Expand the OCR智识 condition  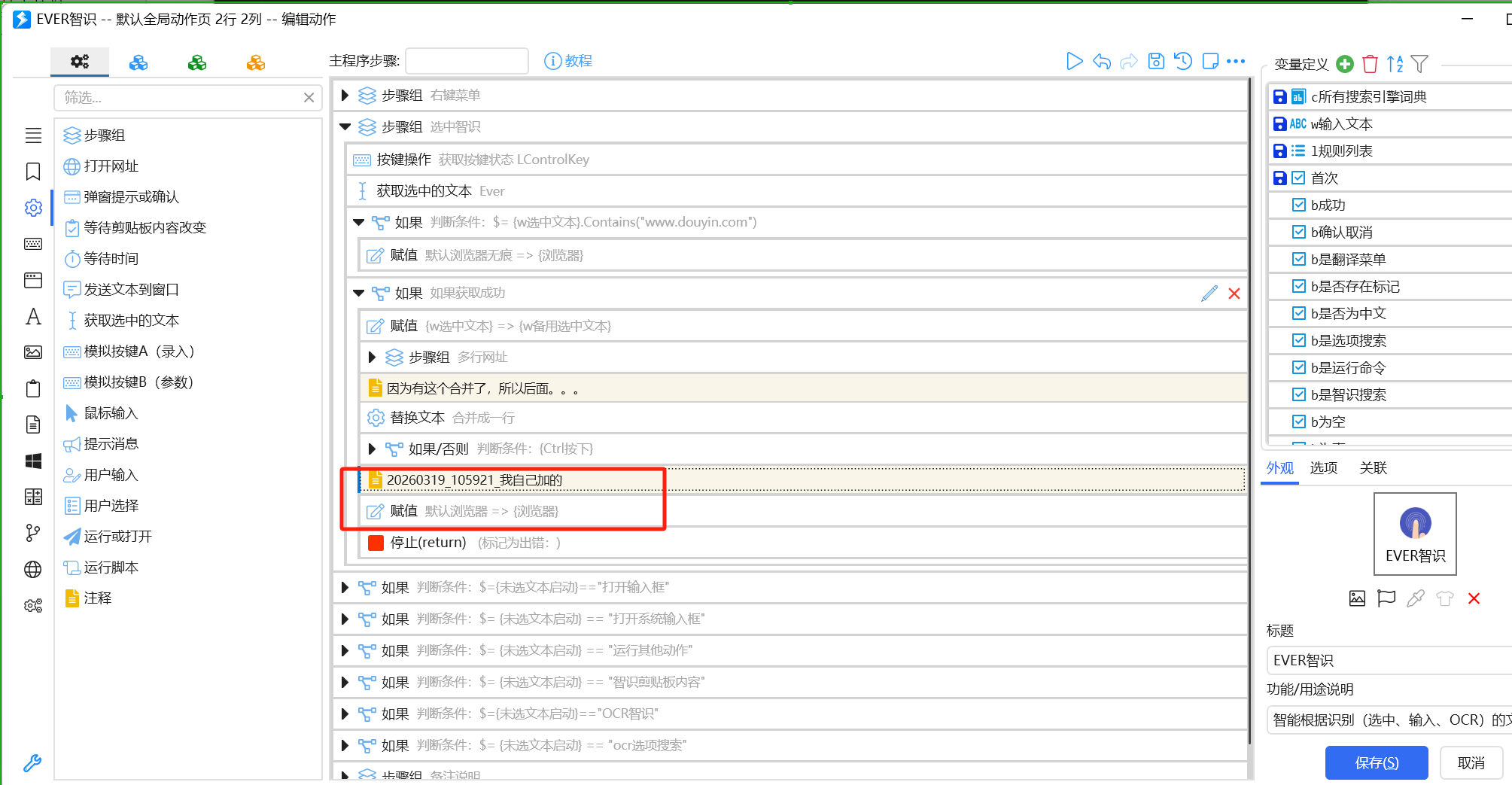345,714
